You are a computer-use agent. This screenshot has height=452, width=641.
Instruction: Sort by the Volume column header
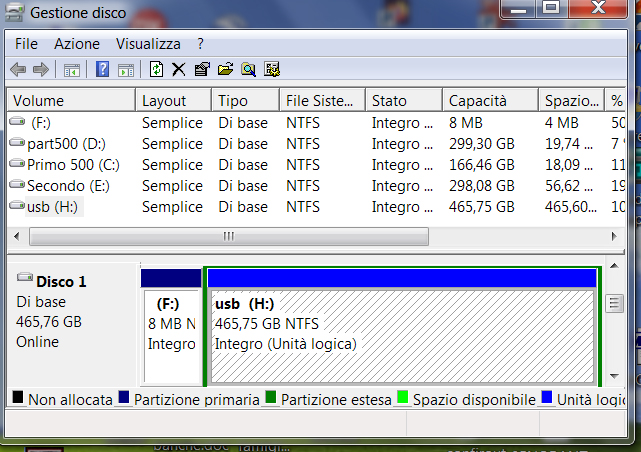point(71,101)
